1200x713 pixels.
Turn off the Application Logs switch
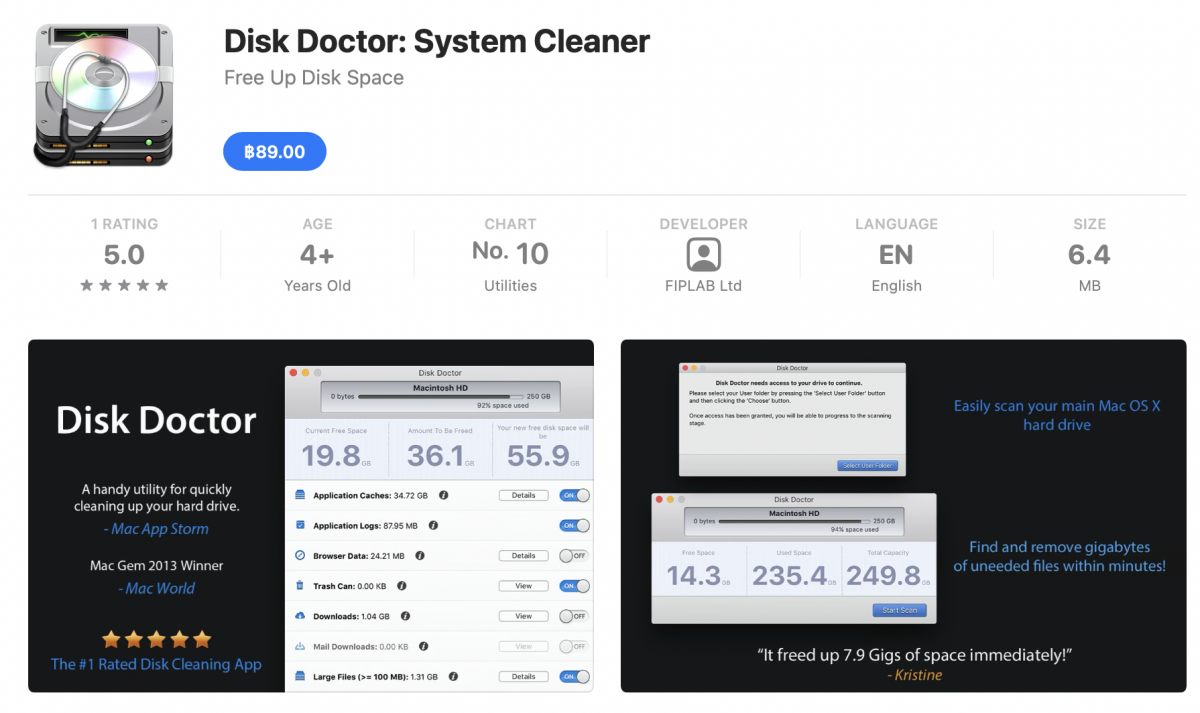574,525
